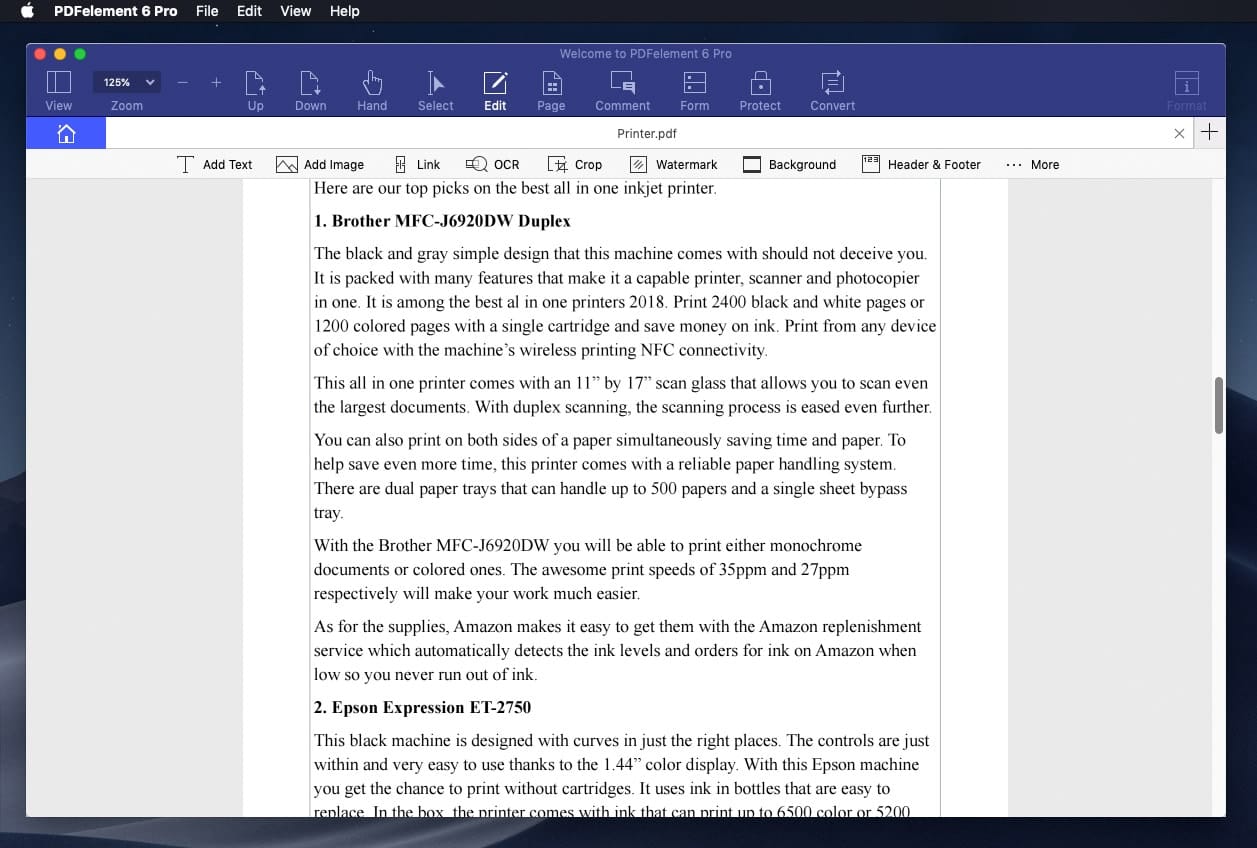Insert a Link
Viewport: 1257px width, 848px height.
(x=416, y=164)
